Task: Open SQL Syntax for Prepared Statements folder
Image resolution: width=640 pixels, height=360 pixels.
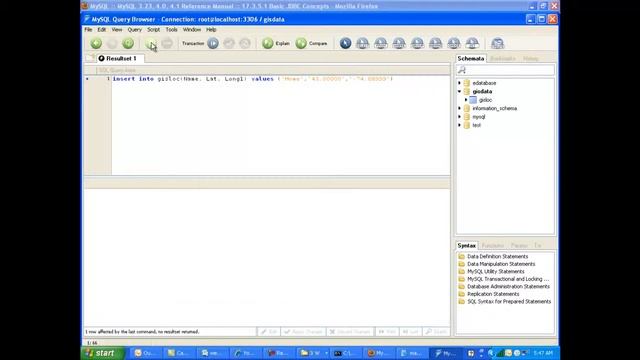Action: (x=509, y=302)
